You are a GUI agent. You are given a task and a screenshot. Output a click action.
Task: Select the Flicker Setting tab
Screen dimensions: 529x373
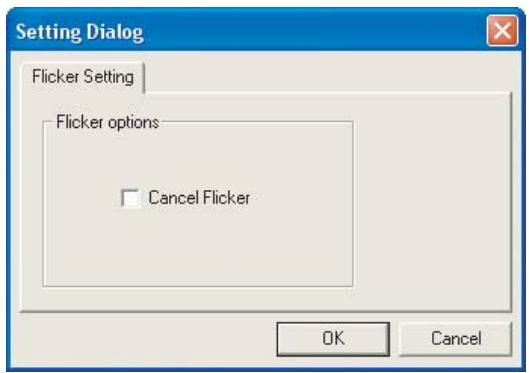click(83, 77)
